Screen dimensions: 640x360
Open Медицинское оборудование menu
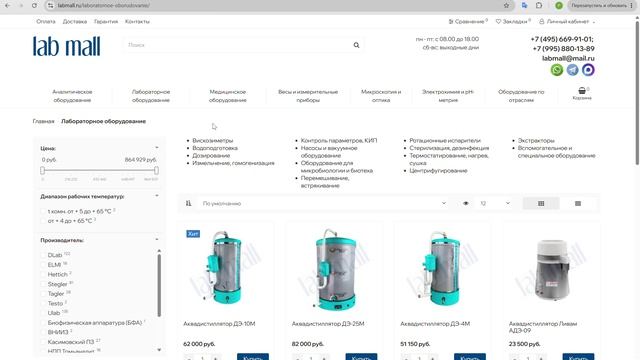228,96
